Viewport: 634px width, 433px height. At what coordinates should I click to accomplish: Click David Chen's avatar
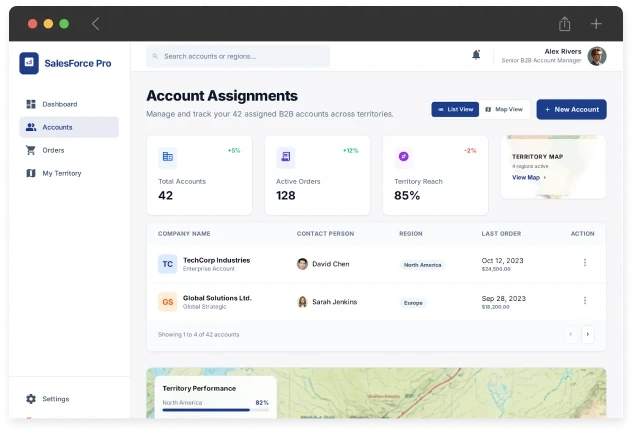(x=302, y=264)
